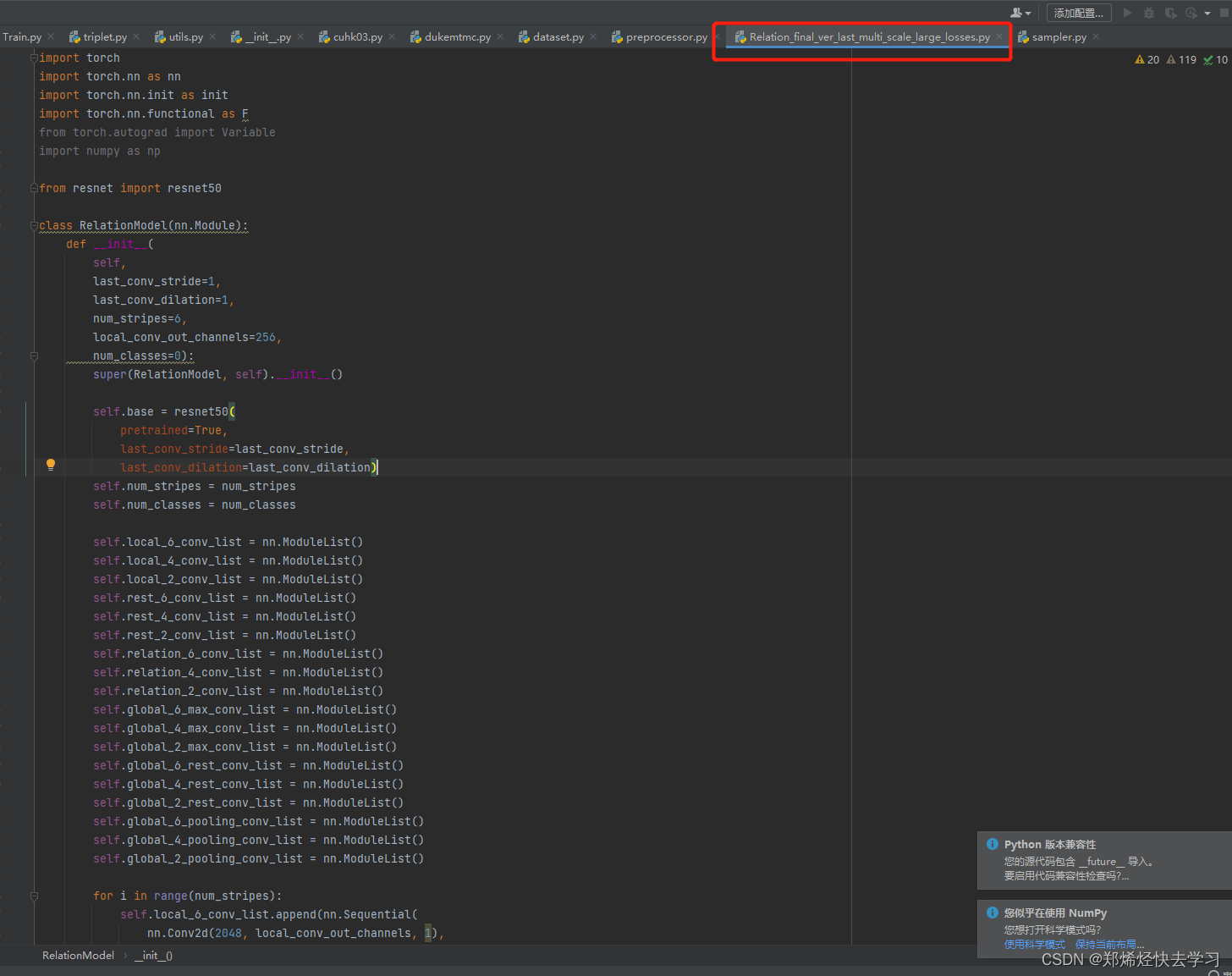Click 'self.relation_4_conv_list' line
This screenshot has width=1232, height=976.
pos(239,672)
